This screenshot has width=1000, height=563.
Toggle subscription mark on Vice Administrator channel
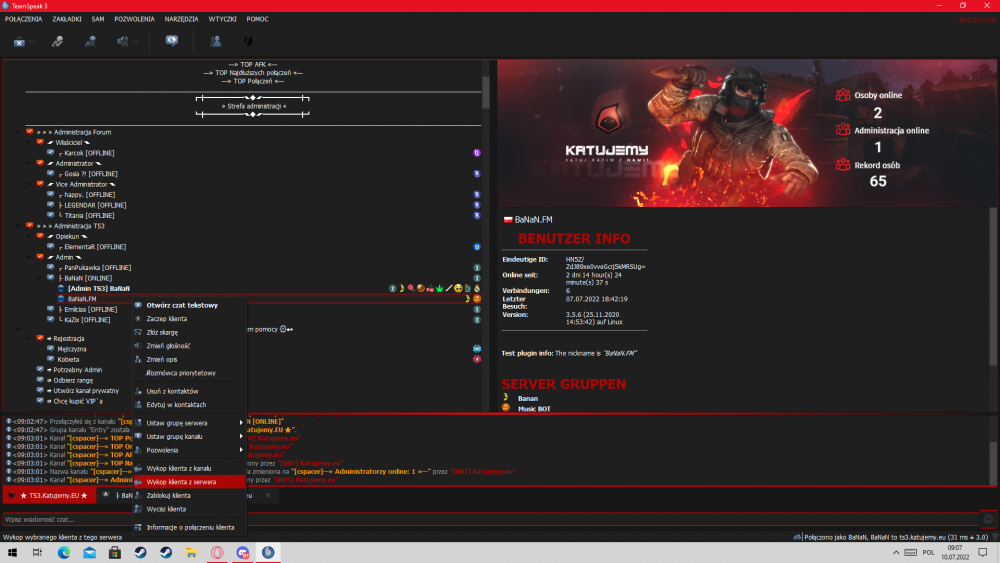point(40,184)
